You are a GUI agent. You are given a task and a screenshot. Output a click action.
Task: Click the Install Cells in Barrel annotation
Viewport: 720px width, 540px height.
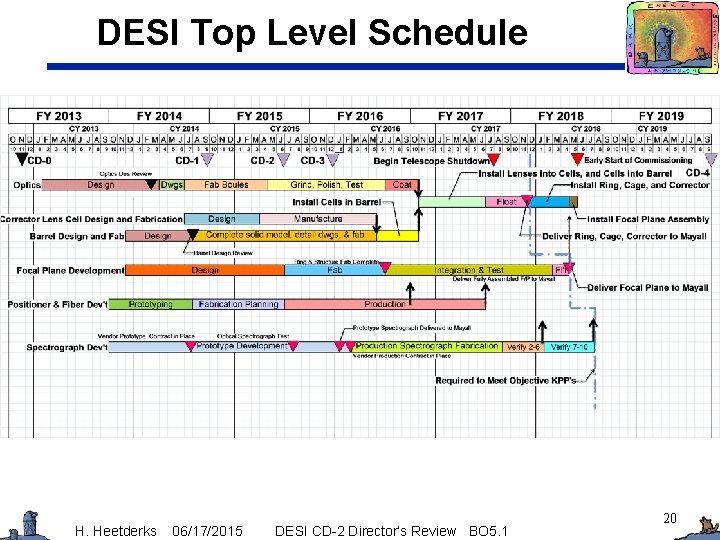point(337,202)
